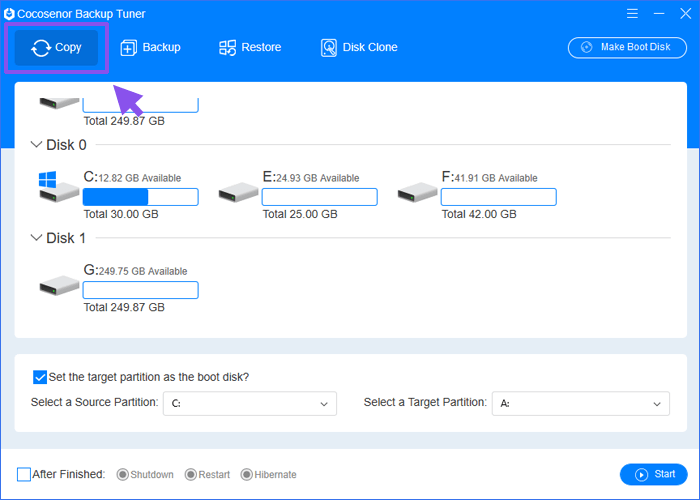Minimize the Backup Tuner window

point(659,13)
